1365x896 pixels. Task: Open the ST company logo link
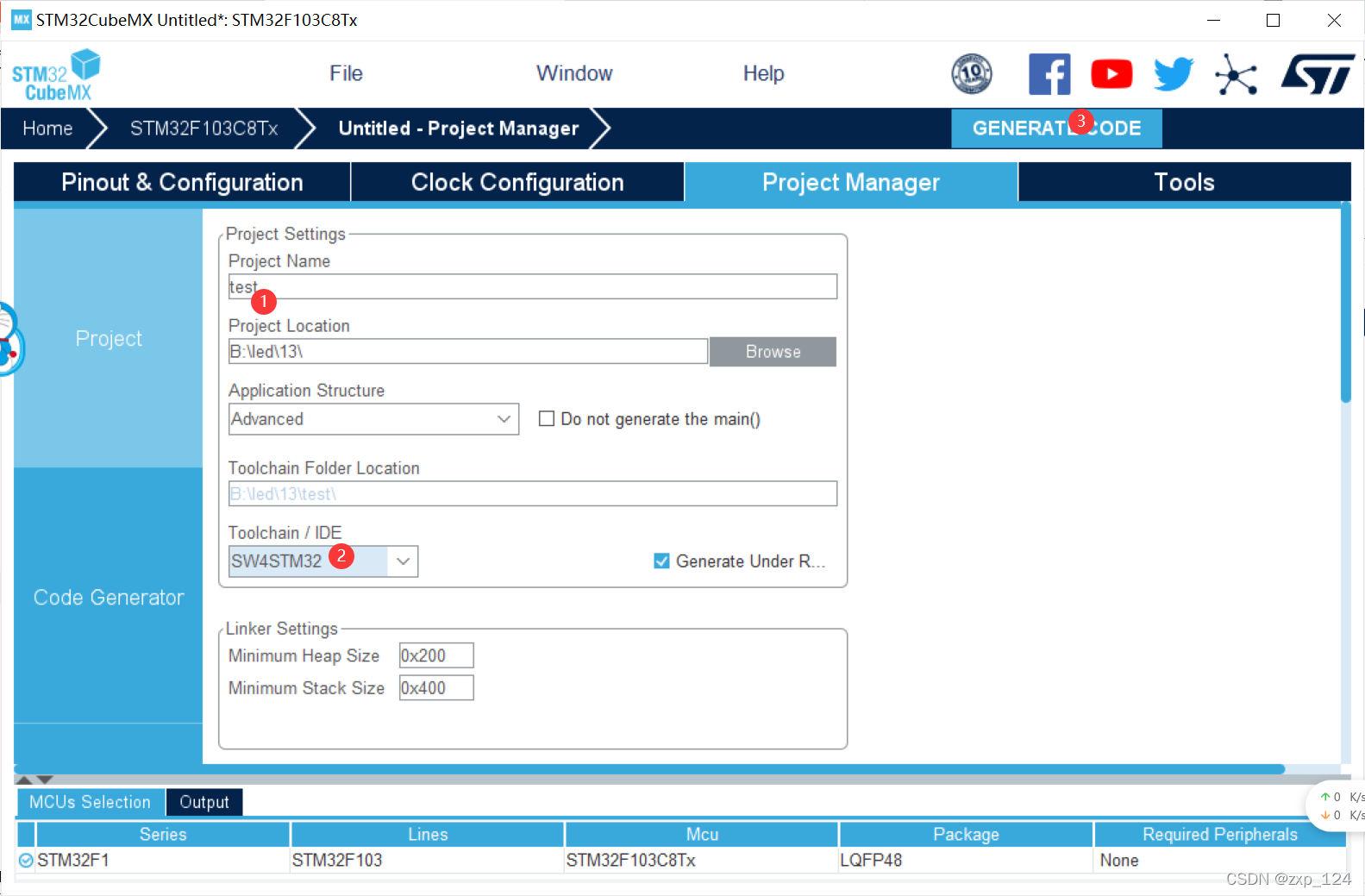pyautogui.click(x=1318, y=74)
